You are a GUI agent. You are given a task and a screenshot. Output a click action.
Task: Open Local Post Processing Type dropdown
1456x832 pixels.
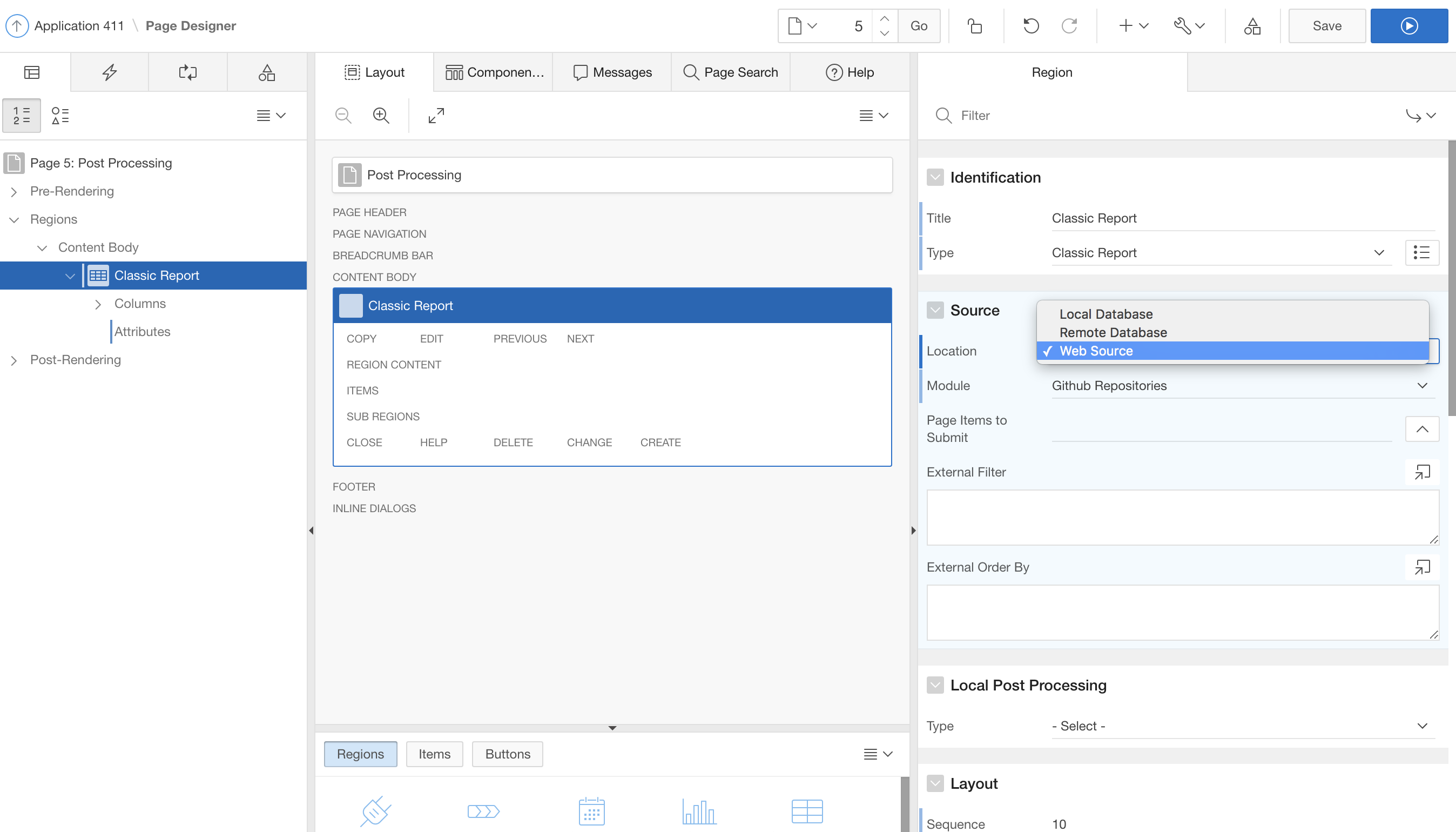pyautogui.click(x=1237, y=726)
